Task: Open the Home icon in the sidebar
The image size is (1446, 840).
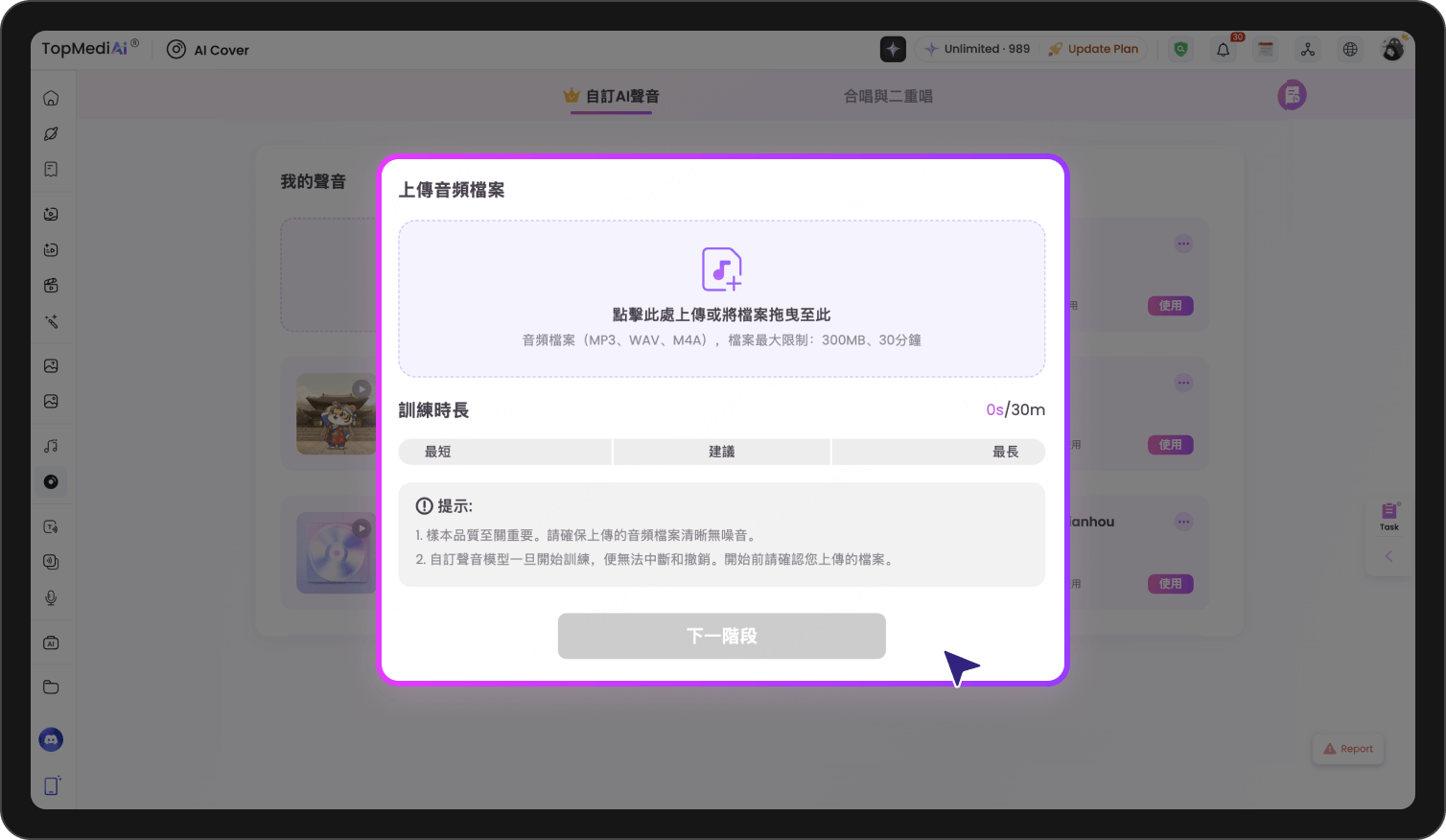Action: coord(51,97)
